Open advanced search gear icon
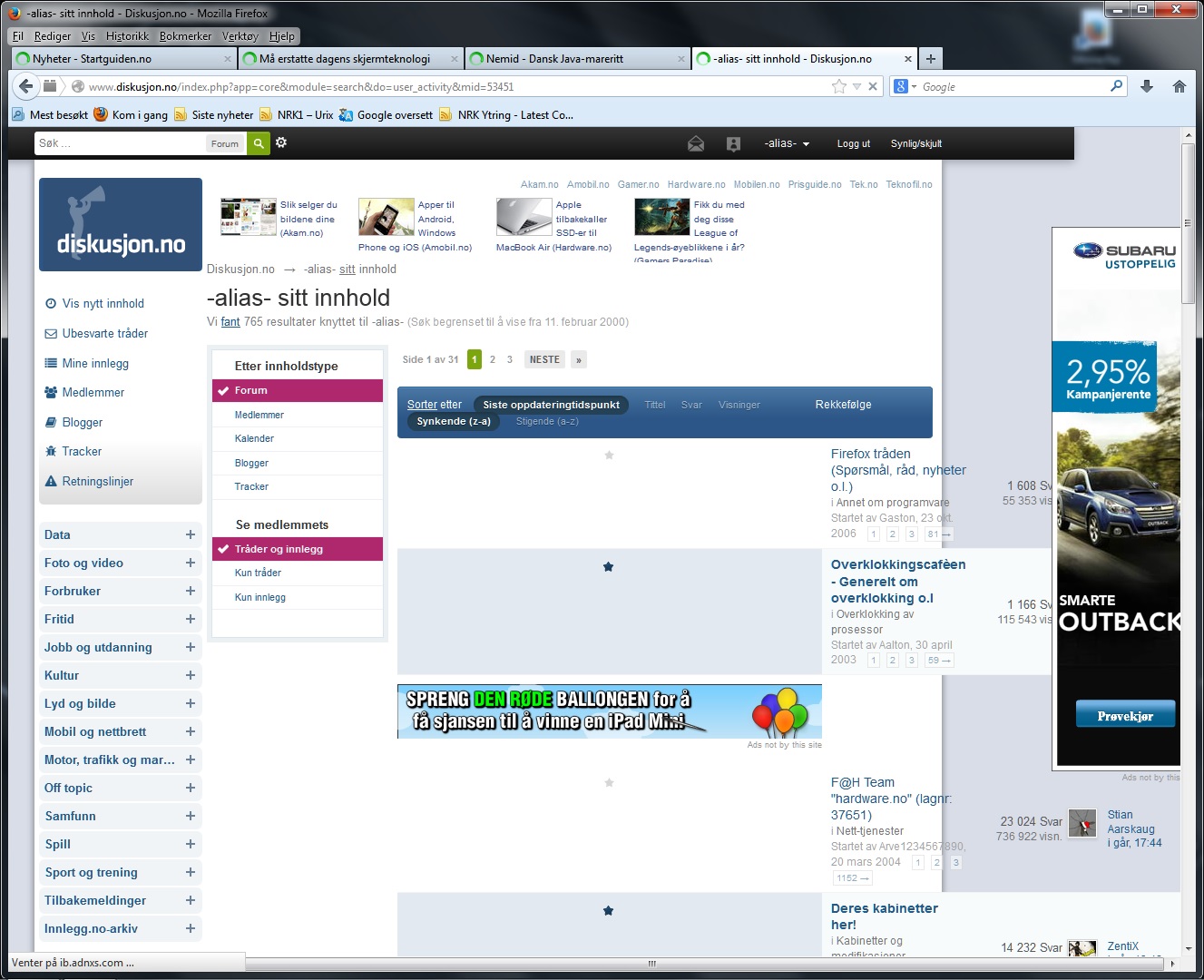 click(281, 142)
